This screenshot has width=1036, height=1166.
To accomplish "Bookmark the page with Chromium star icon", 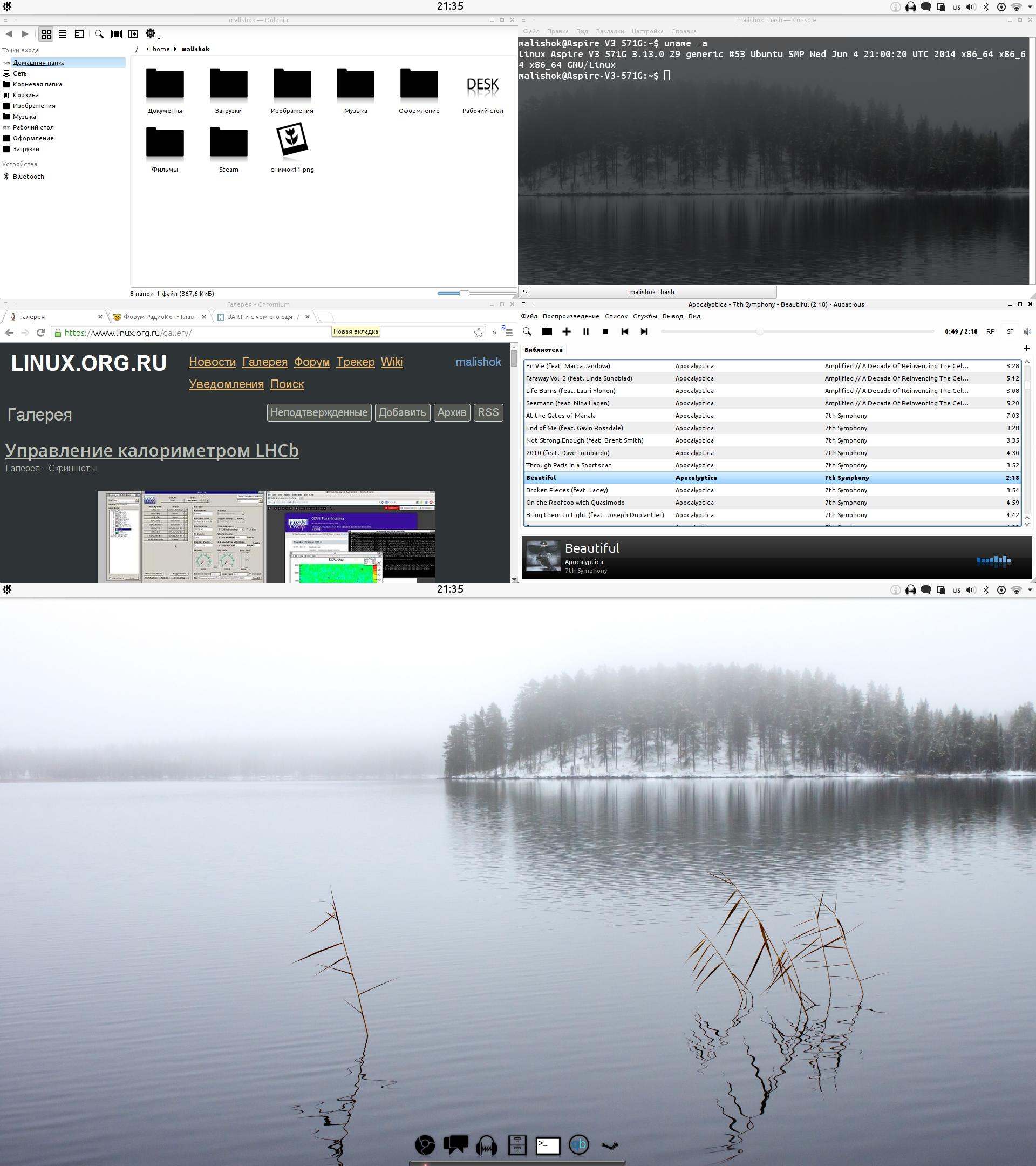I will point(479,333).
